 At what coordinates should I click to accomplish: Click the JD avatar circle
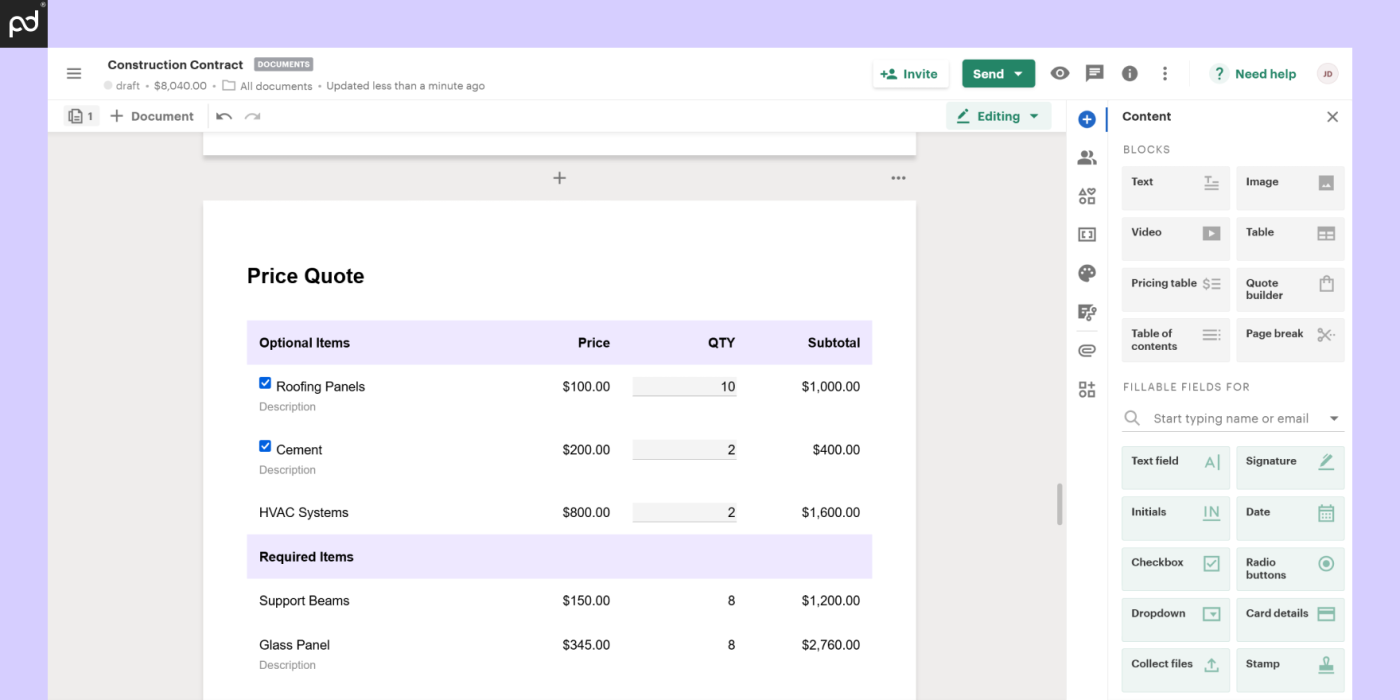click(1327, 73)
